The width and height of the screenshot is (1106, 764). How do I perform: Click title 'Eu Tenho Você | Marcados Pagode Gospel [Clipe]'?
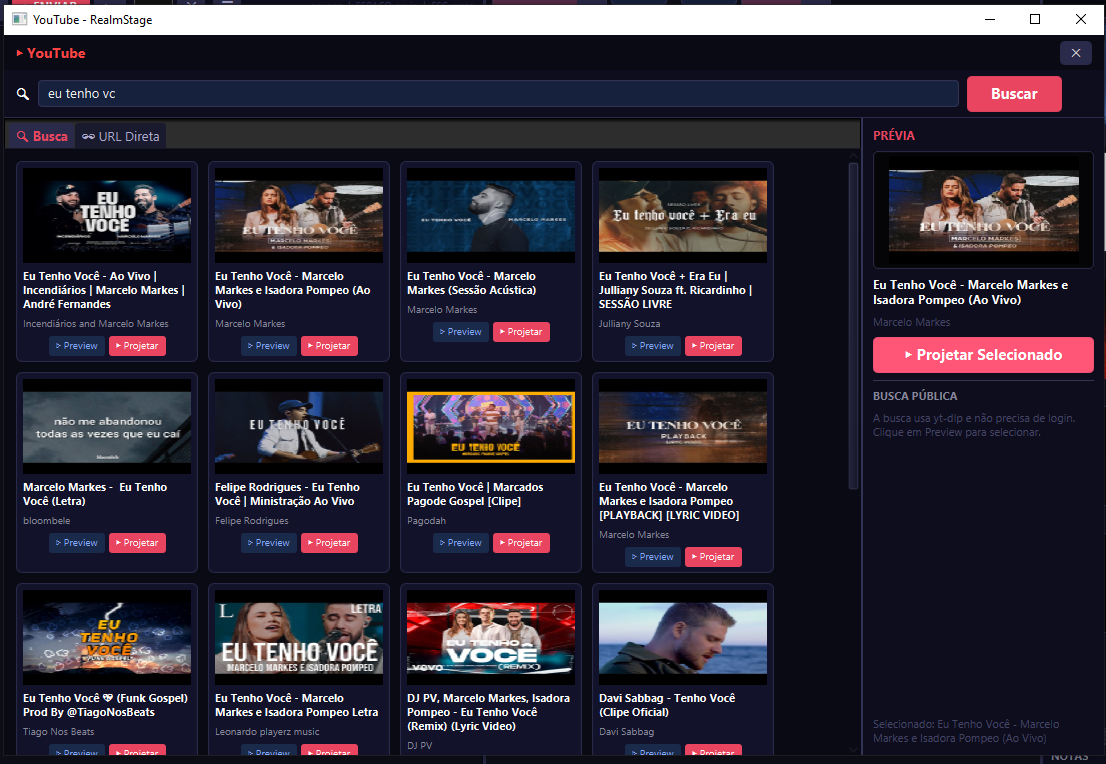pyautogui.click(x=475, y=494)
